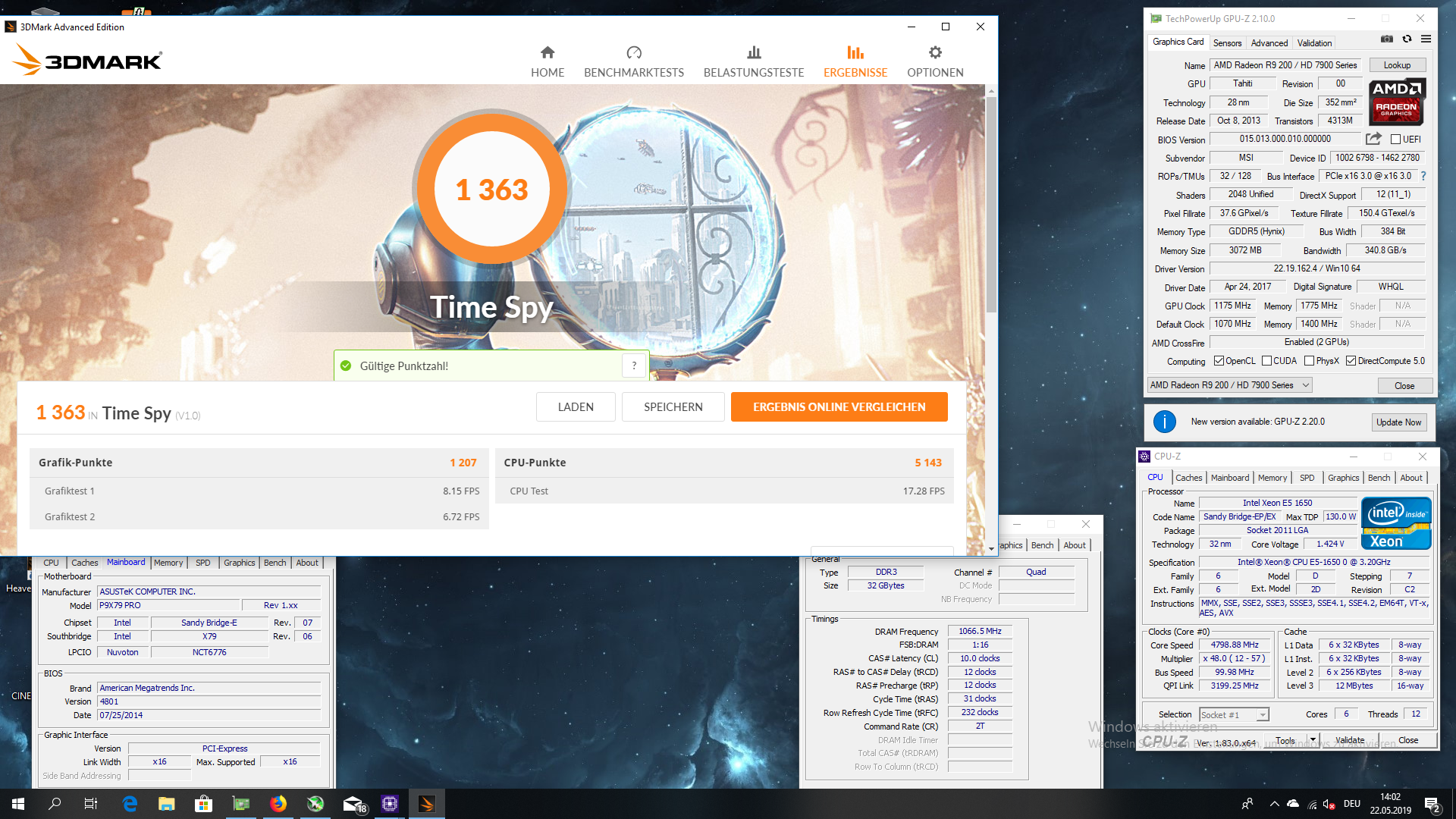Click Close in the GPU-Z window
1456x819 pixels.
point(1404,386)
